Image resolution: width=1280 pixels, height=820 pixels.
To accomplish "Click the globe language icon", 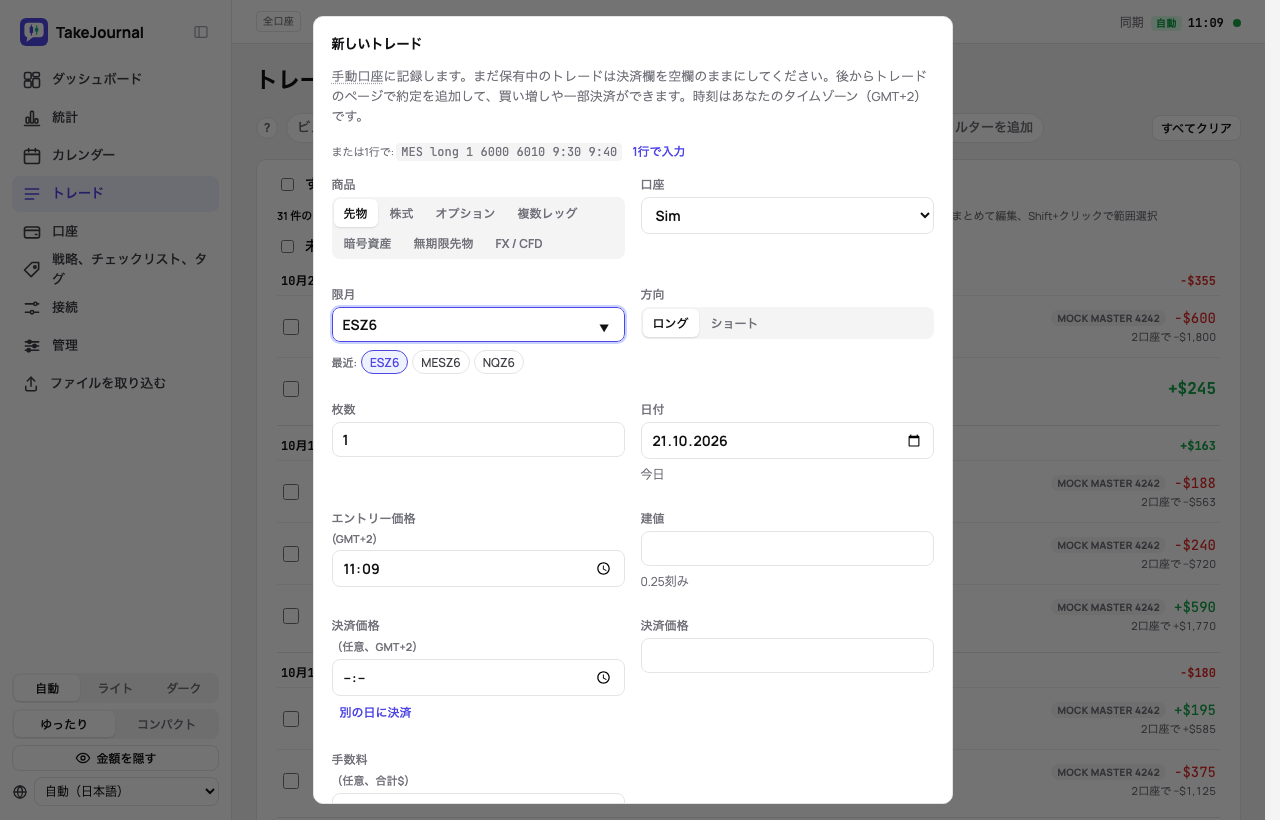I will 20,792.
